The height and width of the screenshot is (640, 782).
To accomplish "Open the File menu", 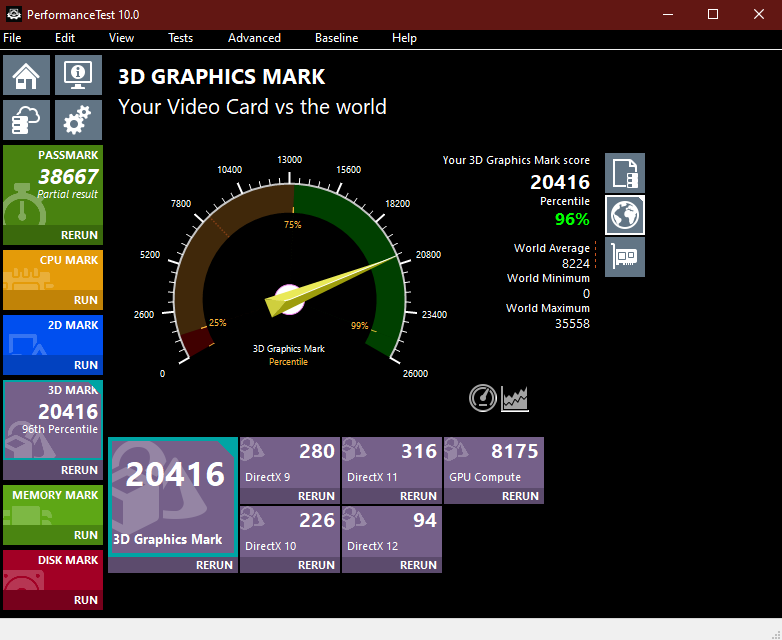I will point(12,38).
